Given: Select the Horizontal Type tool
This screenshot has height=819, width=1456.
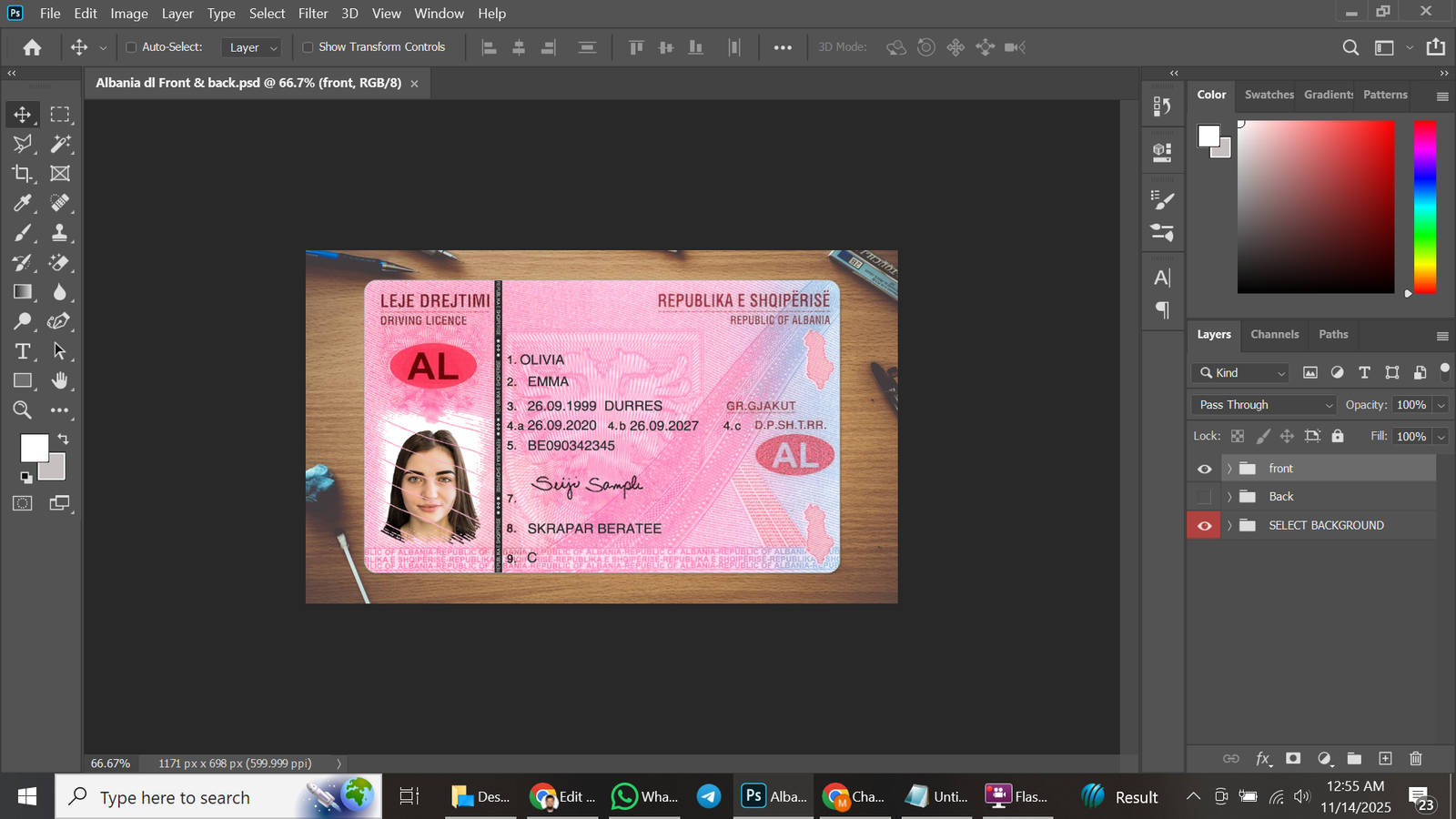Looking at the screenshot, I should click(22, 350).
